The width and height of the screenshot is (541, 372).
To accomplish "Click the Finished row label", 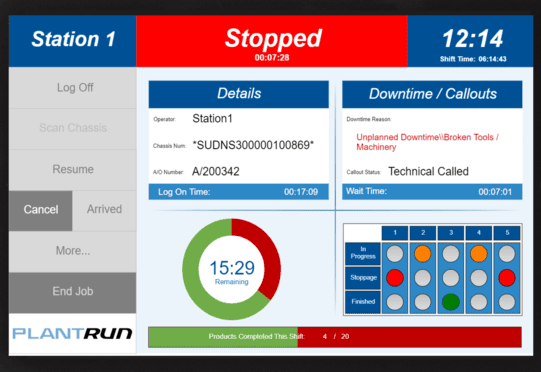I will pos(363,302).
